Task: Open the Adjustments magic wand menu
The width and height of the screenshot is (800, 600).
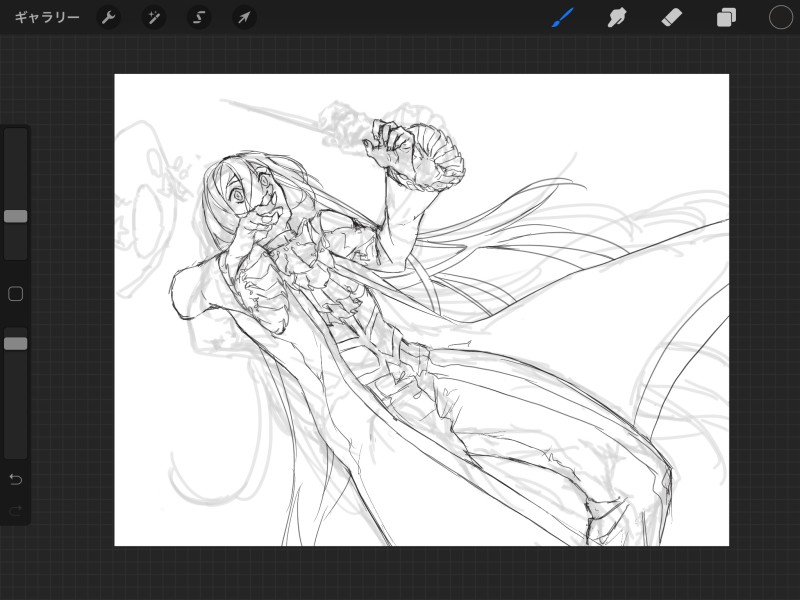Action: click(154, 17)
